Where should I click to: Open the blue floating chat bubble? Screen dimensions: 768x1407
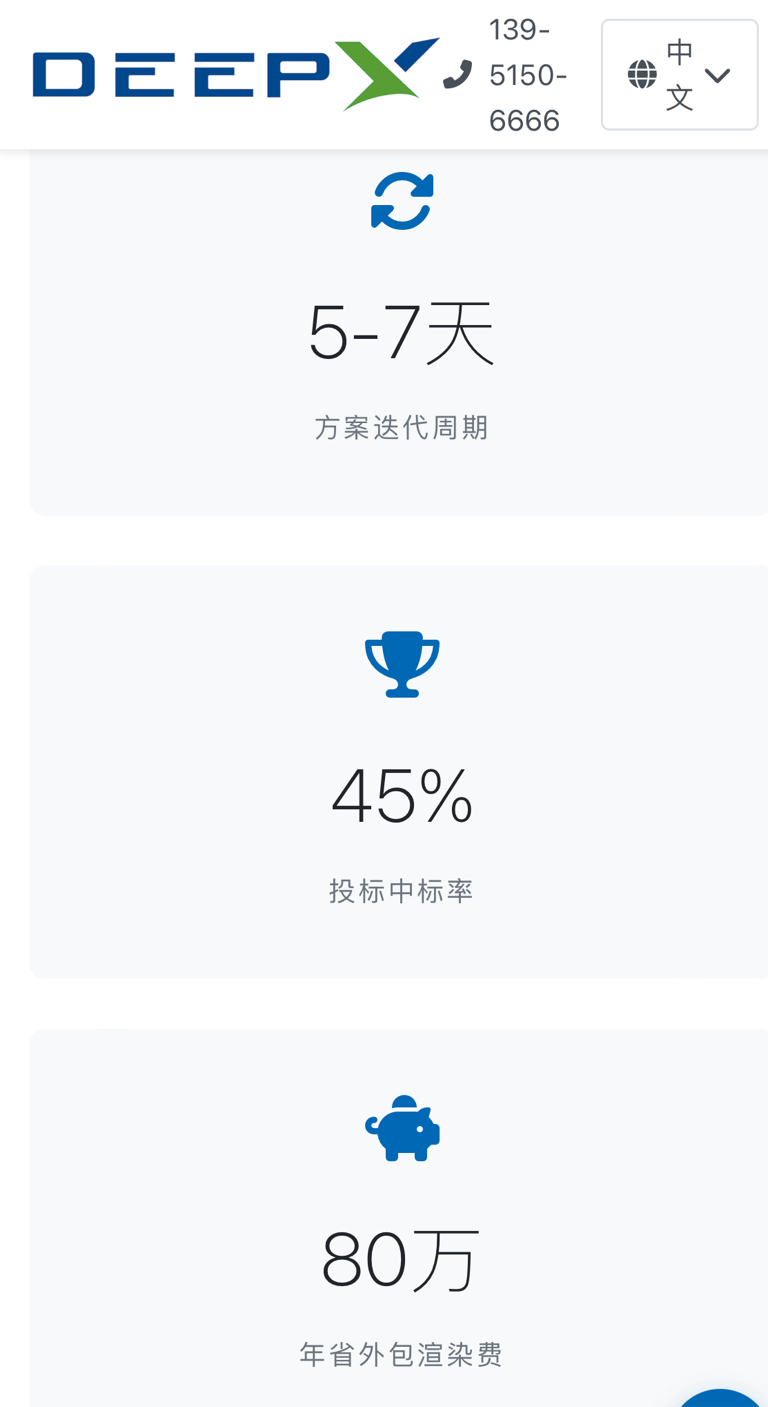point(722,1398)
